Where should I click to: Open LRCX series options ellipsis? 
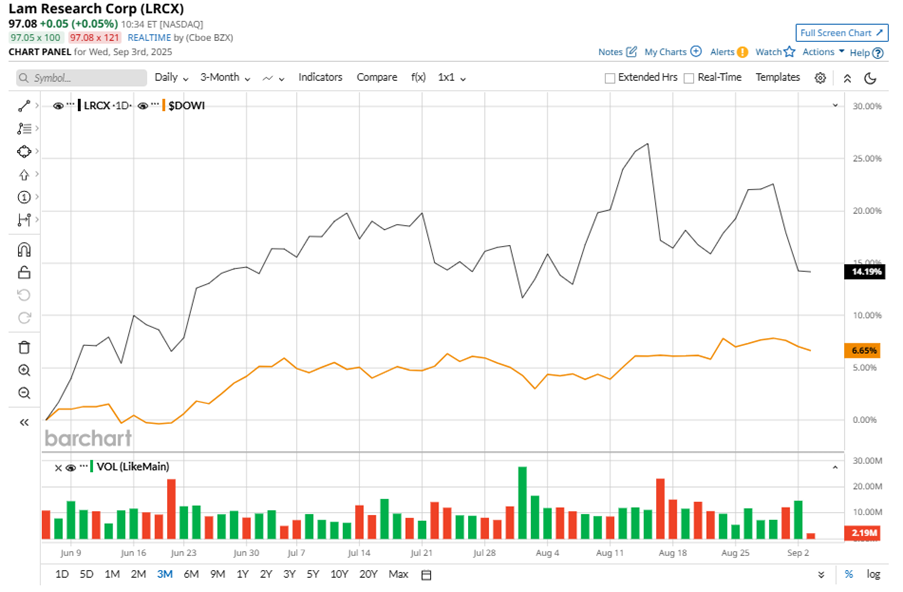pyautogui.click(x=71, y=104)
